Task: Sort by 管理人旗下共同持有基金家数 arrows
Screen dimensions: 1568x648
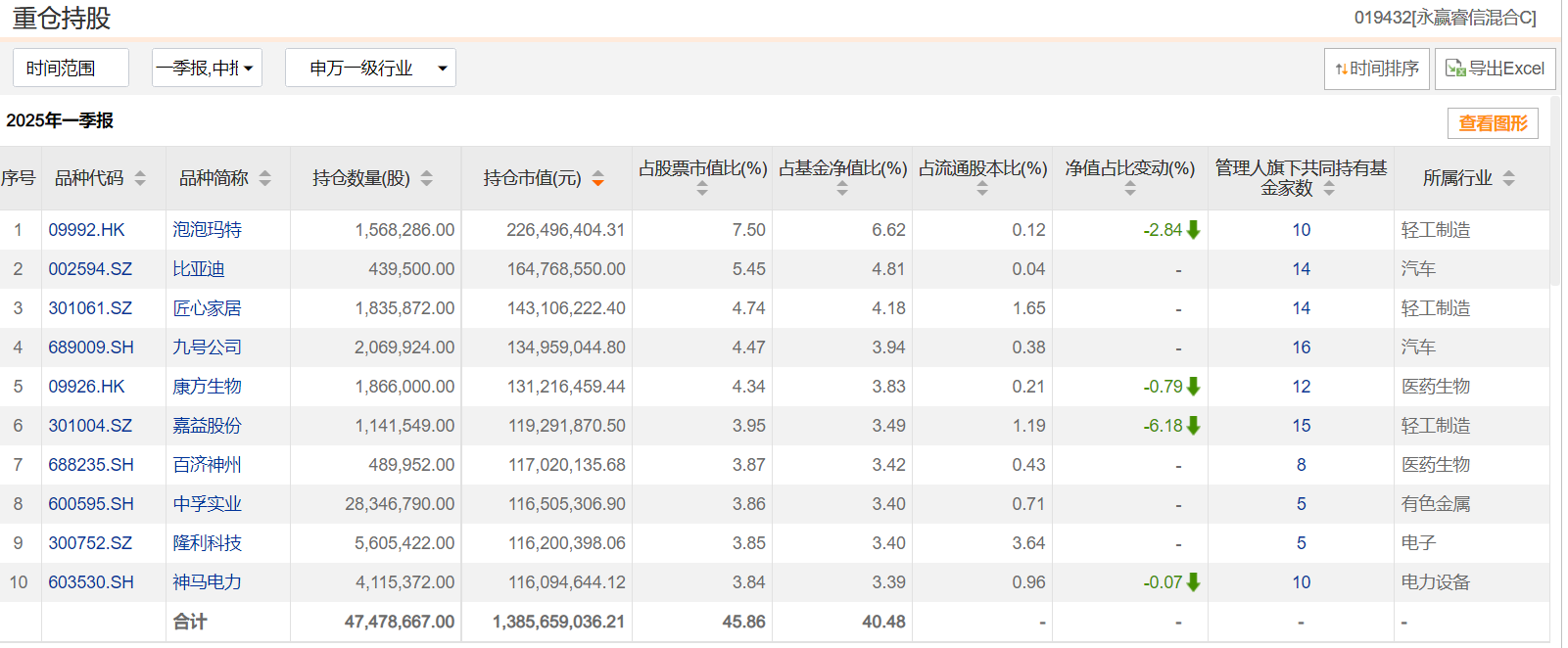Action: click(x=1329, y=189)
